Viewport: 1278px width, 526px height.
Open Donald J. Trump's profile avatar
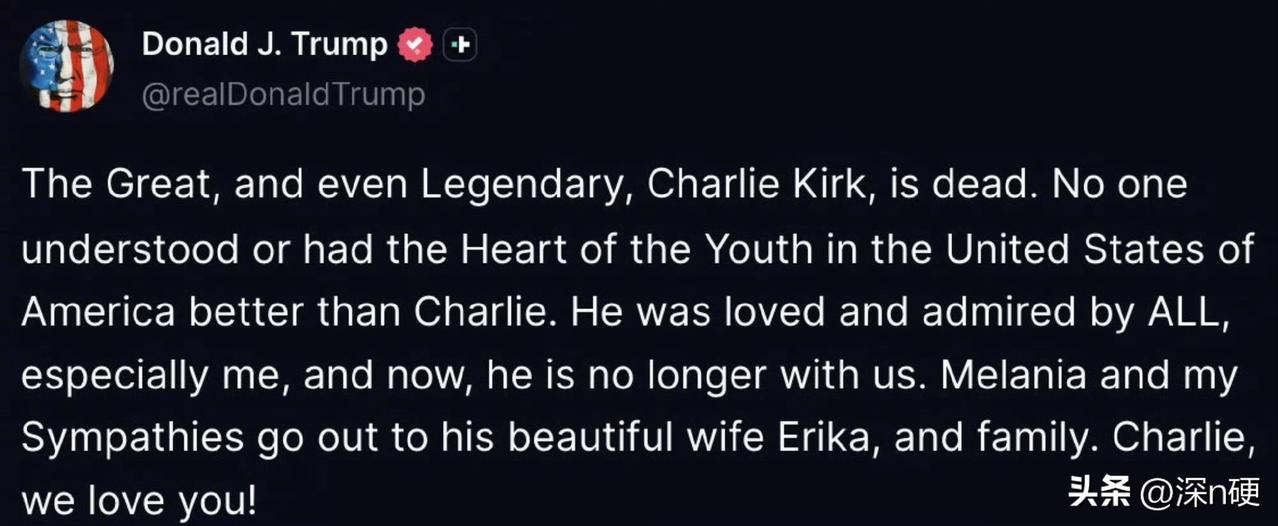pyautogui.click(x=67, y=66)
